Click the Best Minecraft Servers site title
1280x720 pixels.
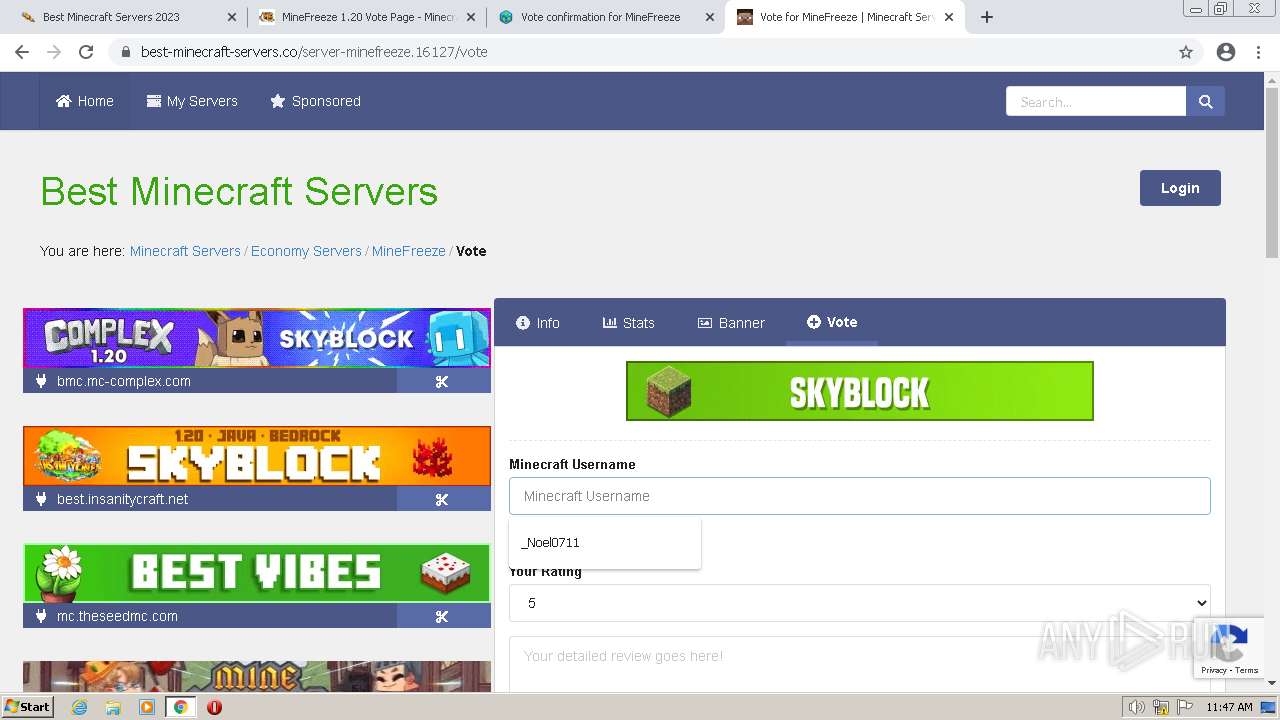239,191
